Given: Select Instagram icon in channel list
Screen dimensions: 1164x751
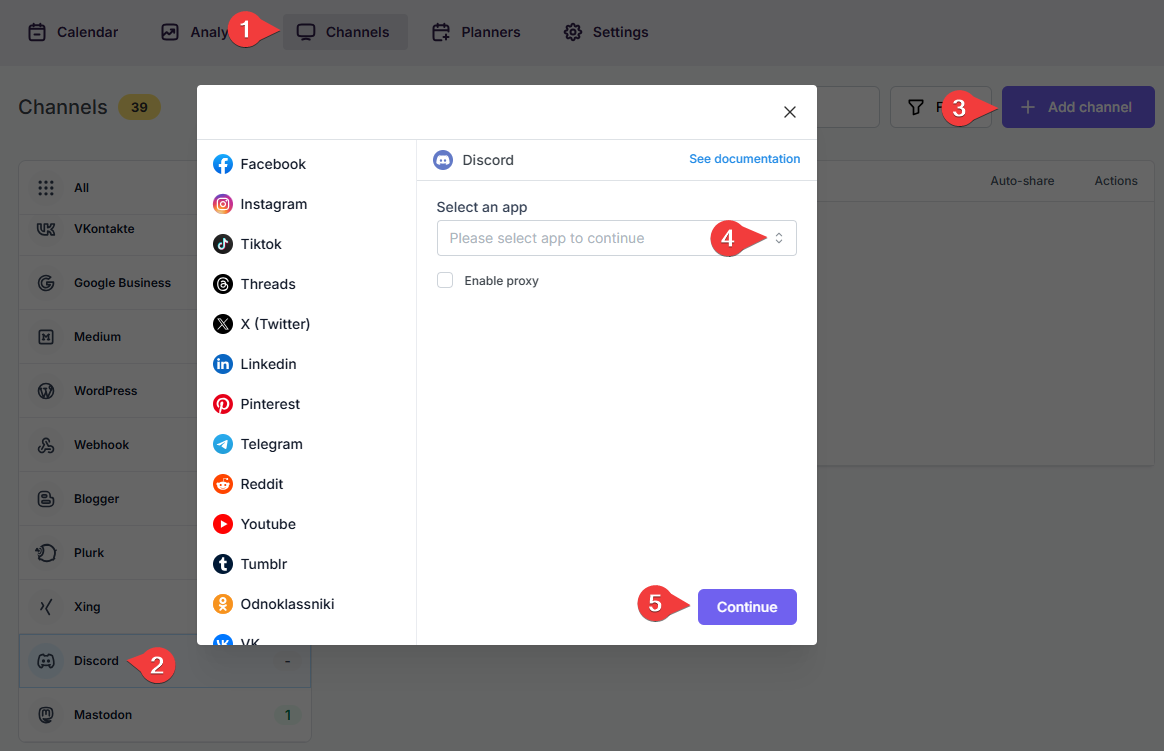Looking at the screenshot, I should [x=223, y=204].
